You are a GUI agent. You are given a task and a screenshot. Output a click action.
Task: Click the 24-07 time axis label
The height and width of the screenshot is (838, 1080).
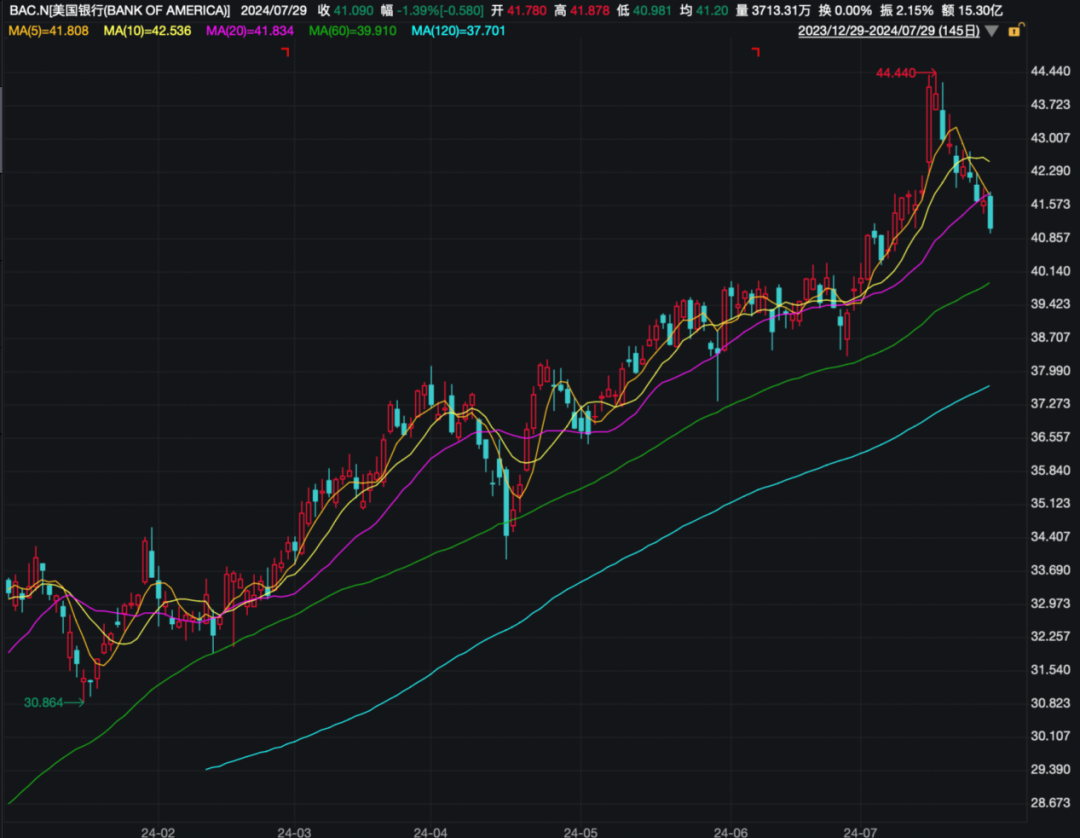861,830
